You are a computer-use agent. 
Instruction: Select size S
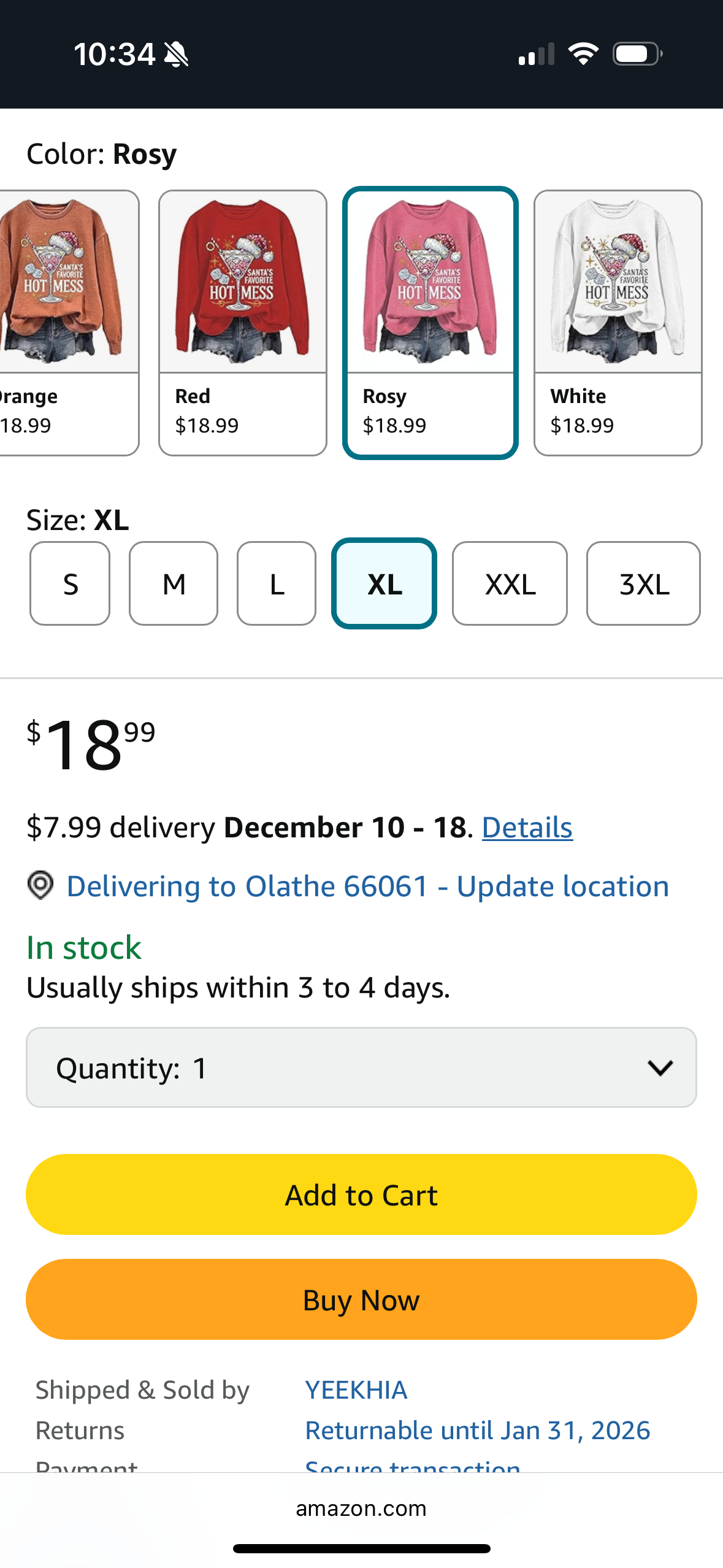70,583
